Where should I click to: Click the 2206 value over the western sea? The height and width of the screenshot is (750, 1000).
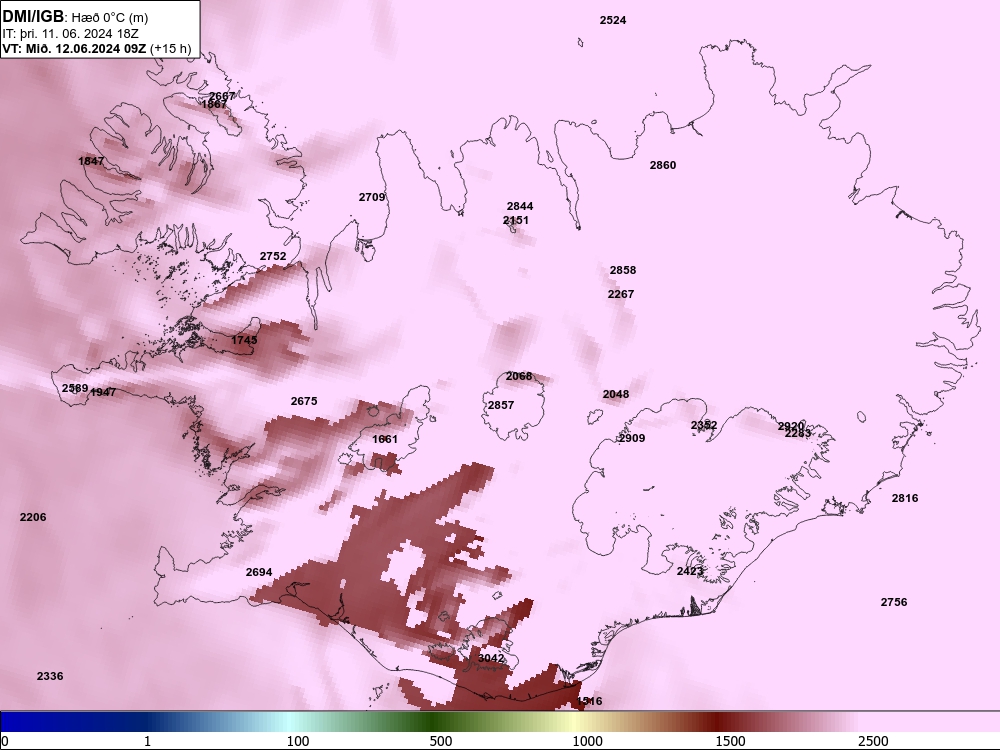tap(33, 517)
